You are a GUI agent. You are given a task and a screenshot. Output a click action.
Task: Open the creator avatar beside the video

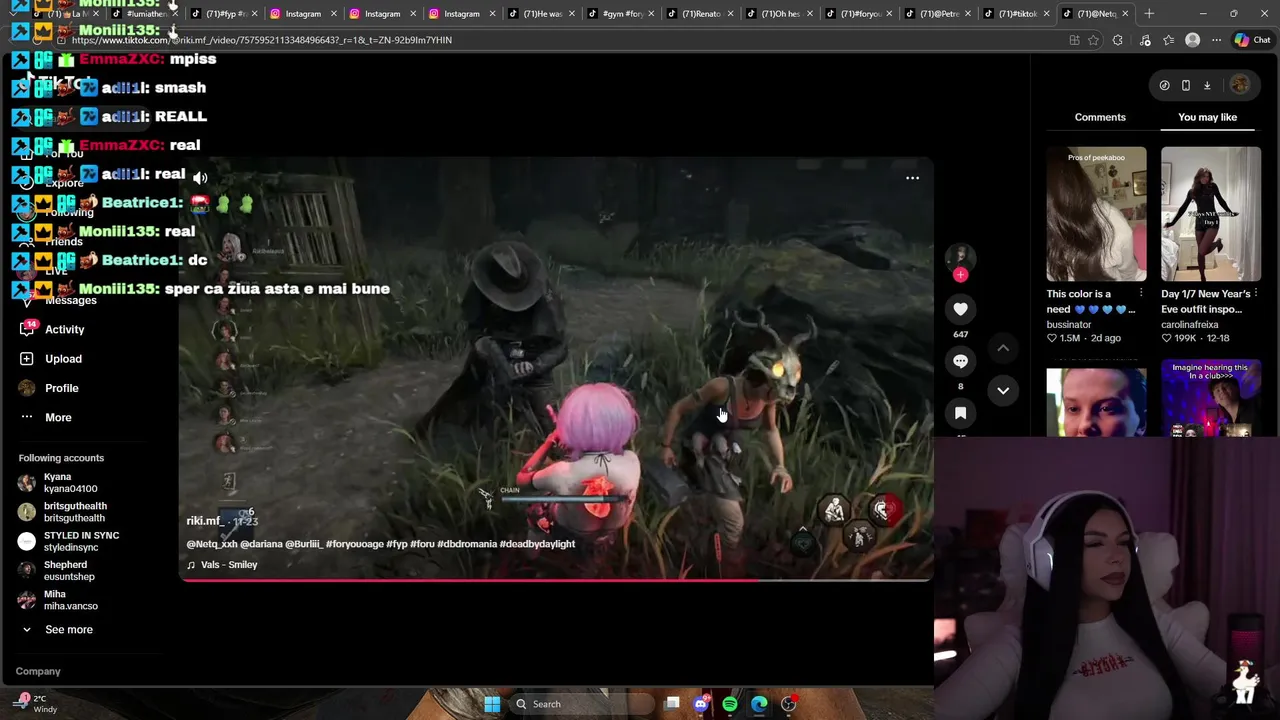(960, 256)
